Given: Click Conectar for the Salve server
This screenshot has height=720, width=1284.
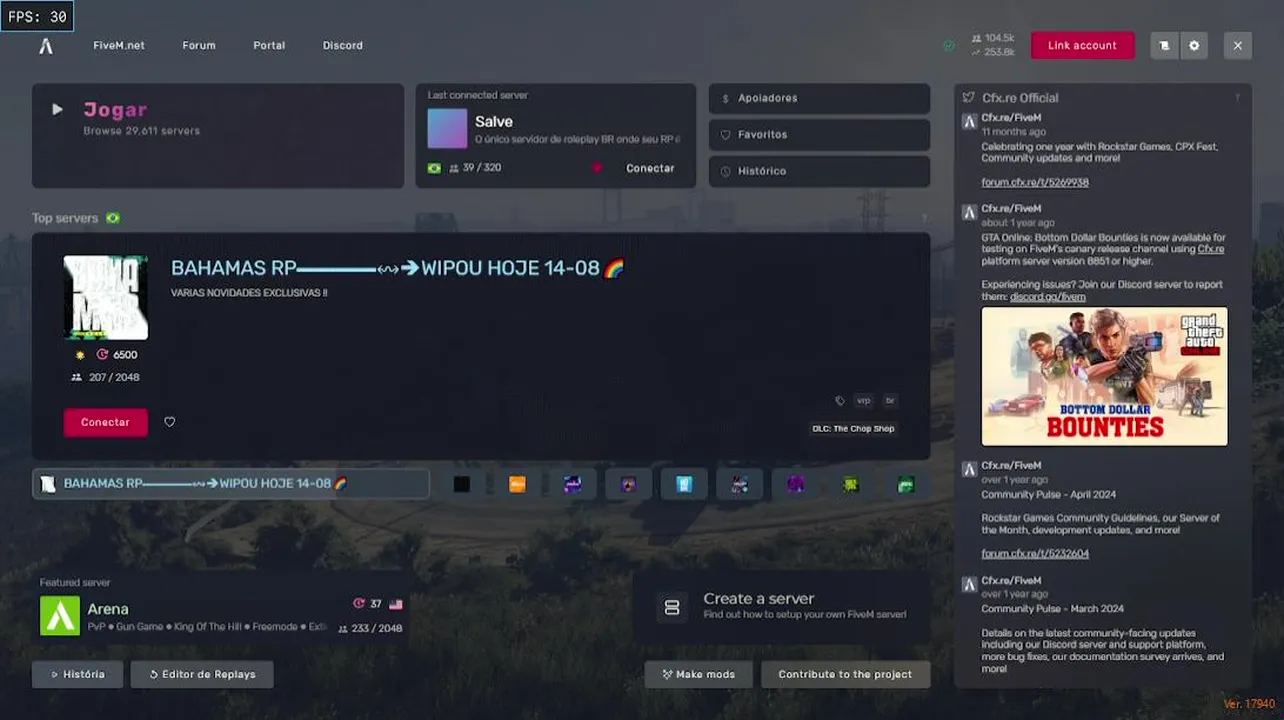Looking at the screenshot, I should 650,168.
